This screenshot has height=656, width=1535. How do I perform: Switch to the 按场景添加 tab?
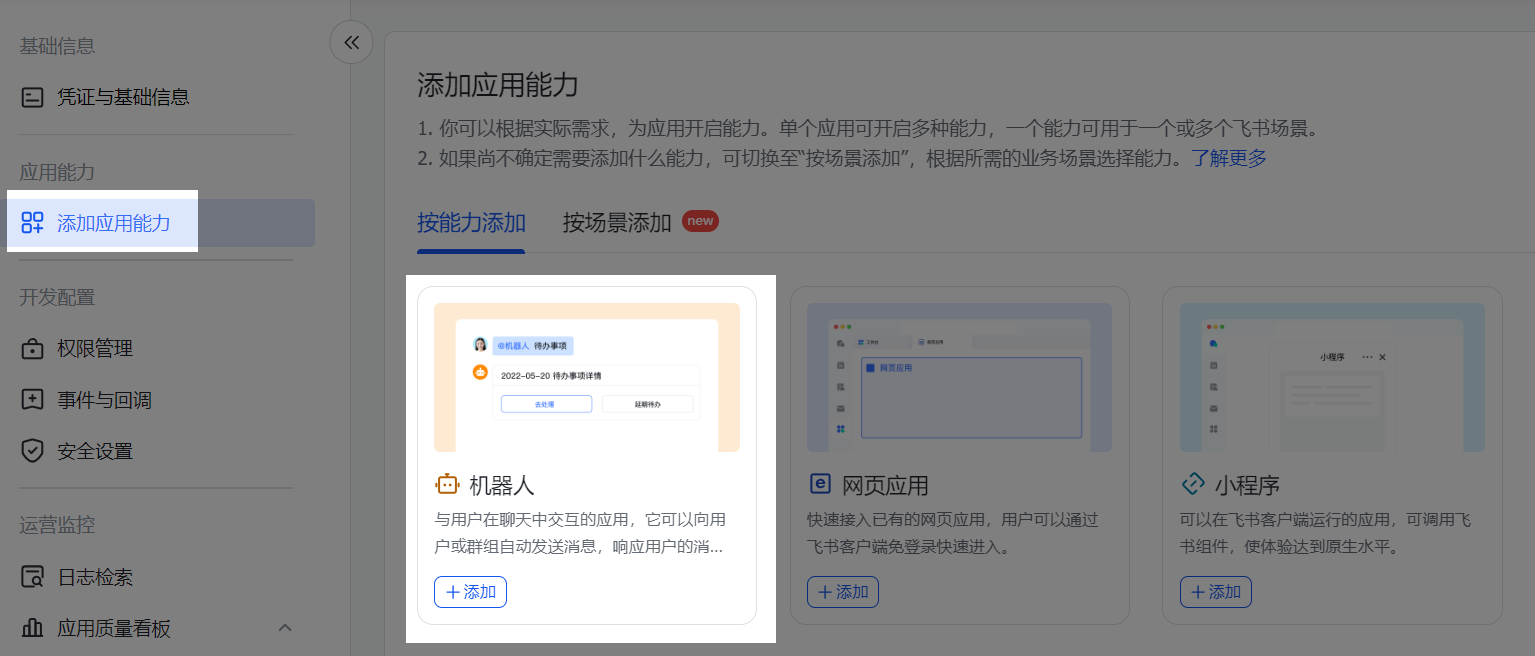pyautogui.click(x=617, y=222)
